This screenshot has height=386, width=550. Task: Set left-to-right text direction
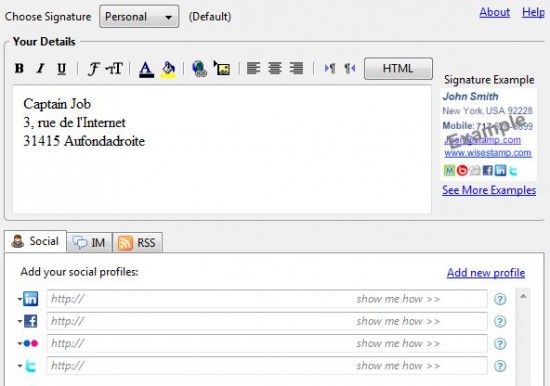pyautogui.click(x=330, y=68)
